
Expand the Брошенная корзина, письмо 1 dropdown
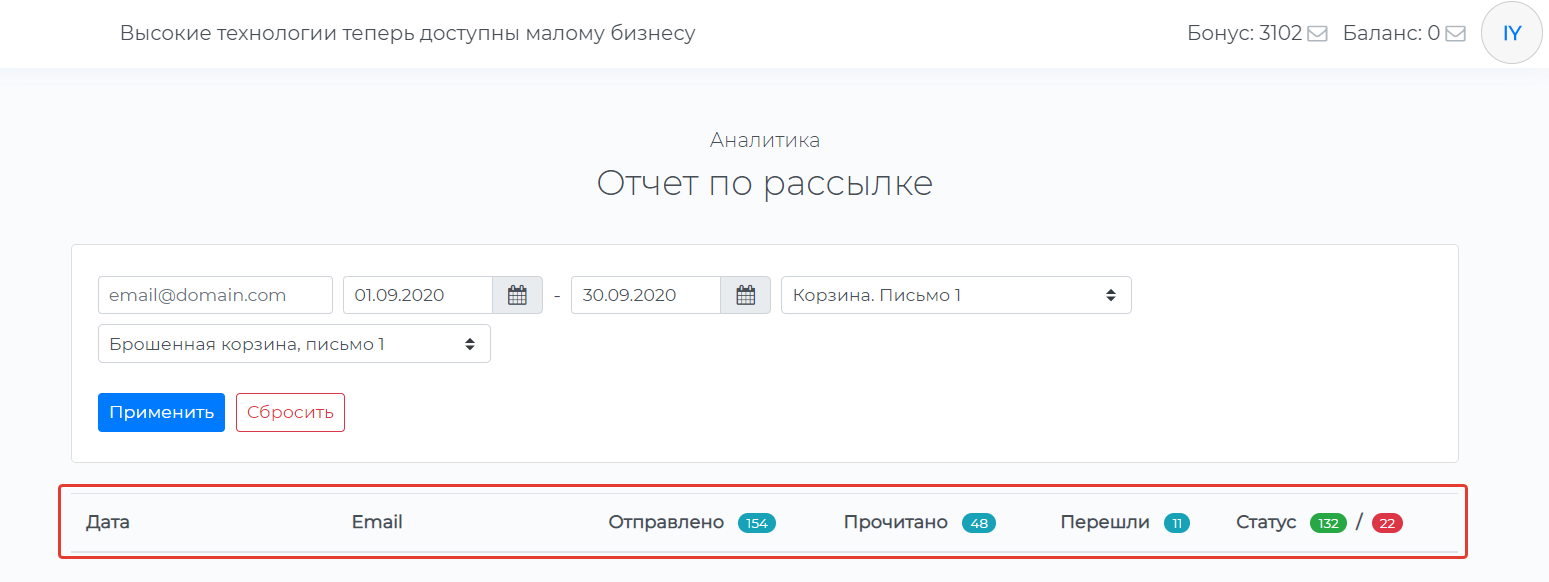[x=294, y=344]
